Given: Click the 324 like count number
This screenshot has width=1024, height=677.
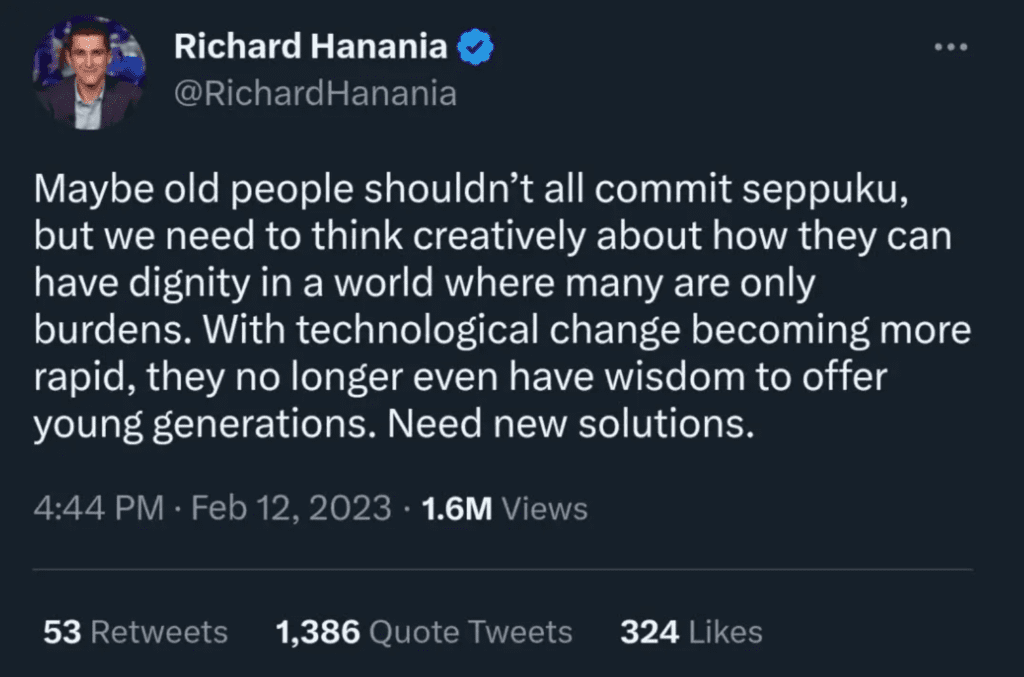Looking at the screenshot, I should pyautogui.click(x=648, y=632).
